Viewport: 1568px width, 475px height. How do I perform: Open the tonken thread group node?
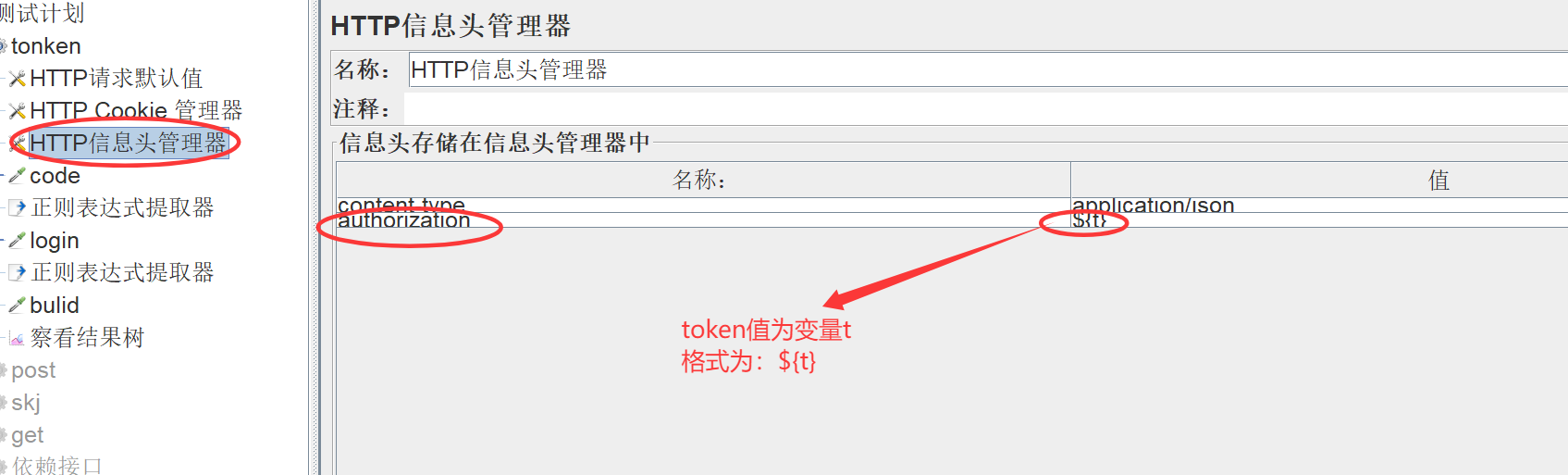[x=45, y=46]
